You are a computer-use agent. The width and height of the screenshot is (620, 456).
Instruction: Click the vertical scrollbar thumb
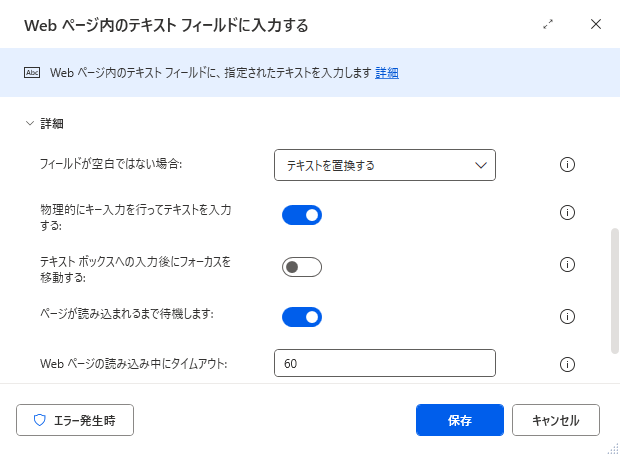[x=615, y=291]
